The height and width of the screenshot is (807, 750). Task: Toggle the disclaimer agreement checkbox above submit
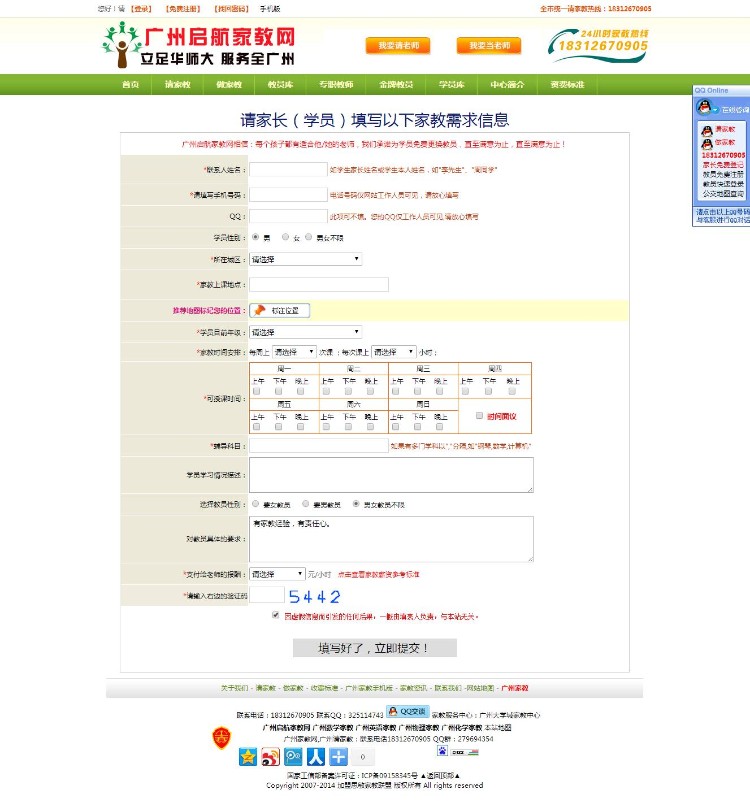275,615
